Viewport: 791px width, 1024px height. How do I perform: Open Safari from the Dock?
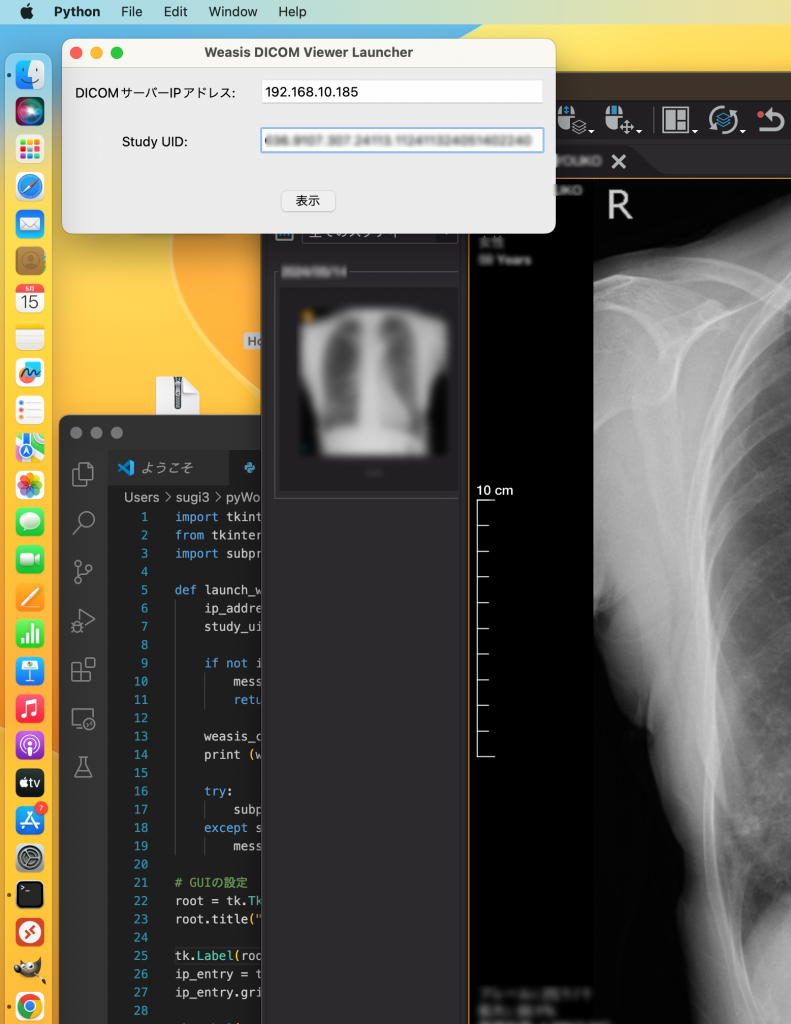pos(30,187)
